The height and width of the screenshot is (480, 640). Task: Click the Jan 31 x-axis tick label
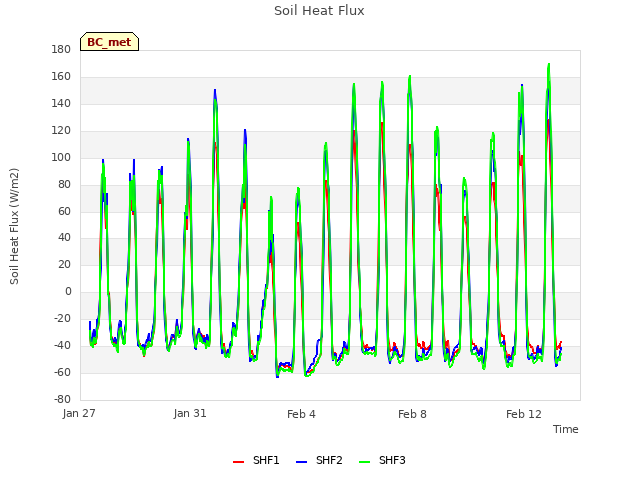190,413
